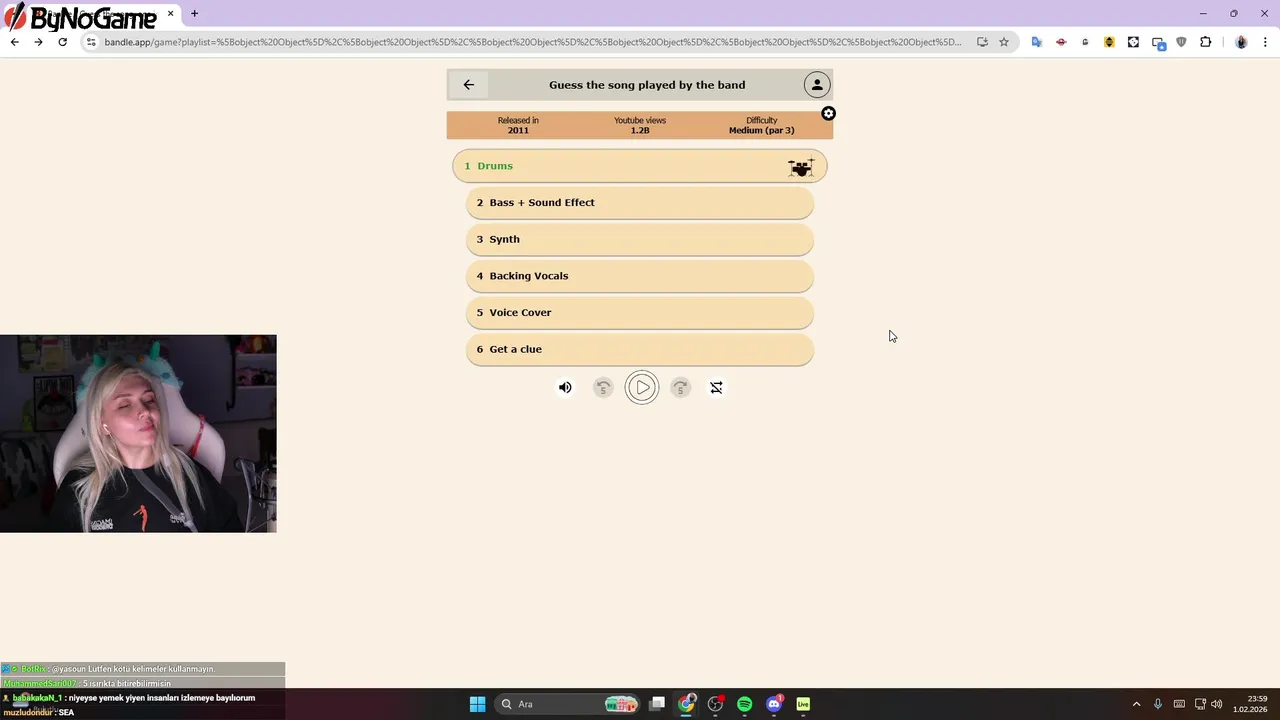Viewport: 1280px width, 720px height.
Task: Go back with browser back arrow
Action: 14,42
